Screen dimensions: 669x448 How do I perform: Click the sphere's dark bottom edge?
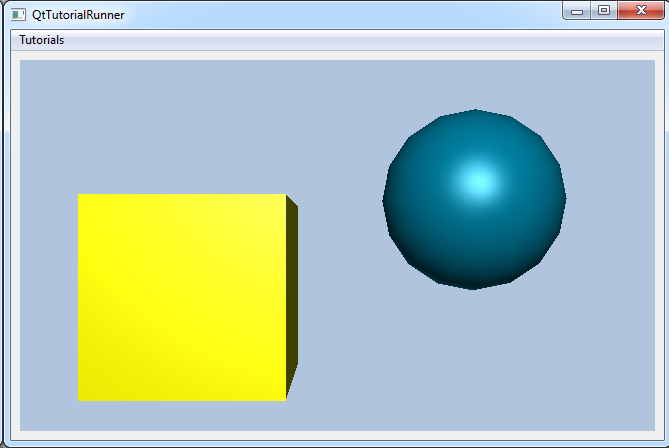(473, 284)
